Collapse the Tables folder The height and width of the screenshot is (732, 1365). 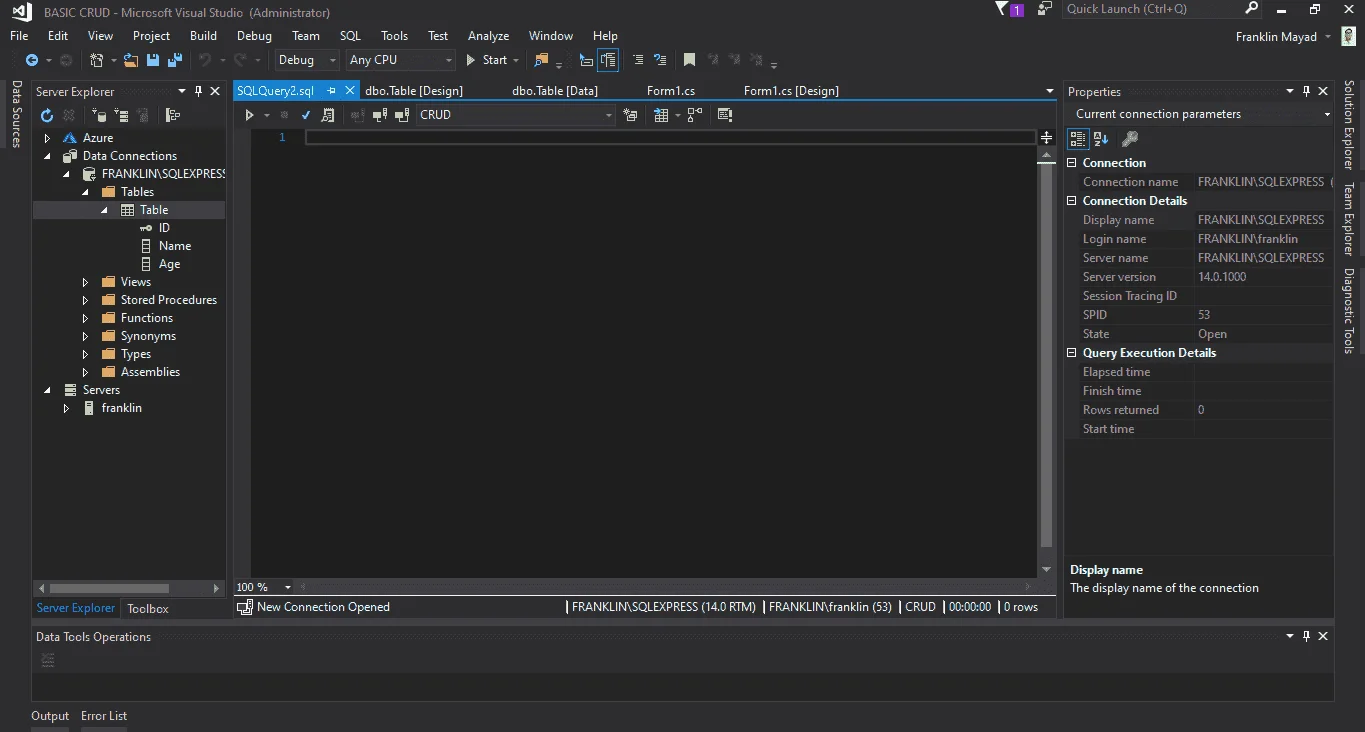pyautogui.click(x=85, y=192)
